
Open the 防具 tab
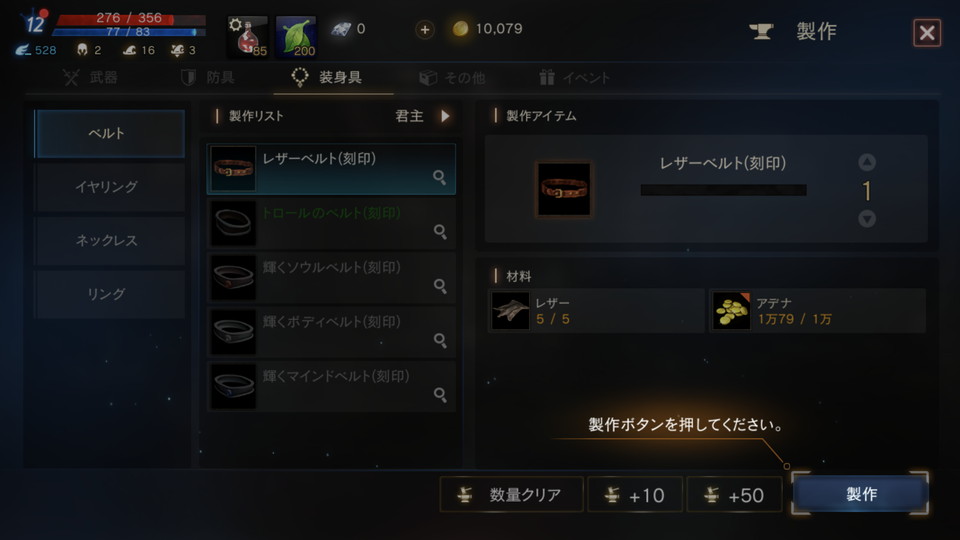click(x=208, y=78)
